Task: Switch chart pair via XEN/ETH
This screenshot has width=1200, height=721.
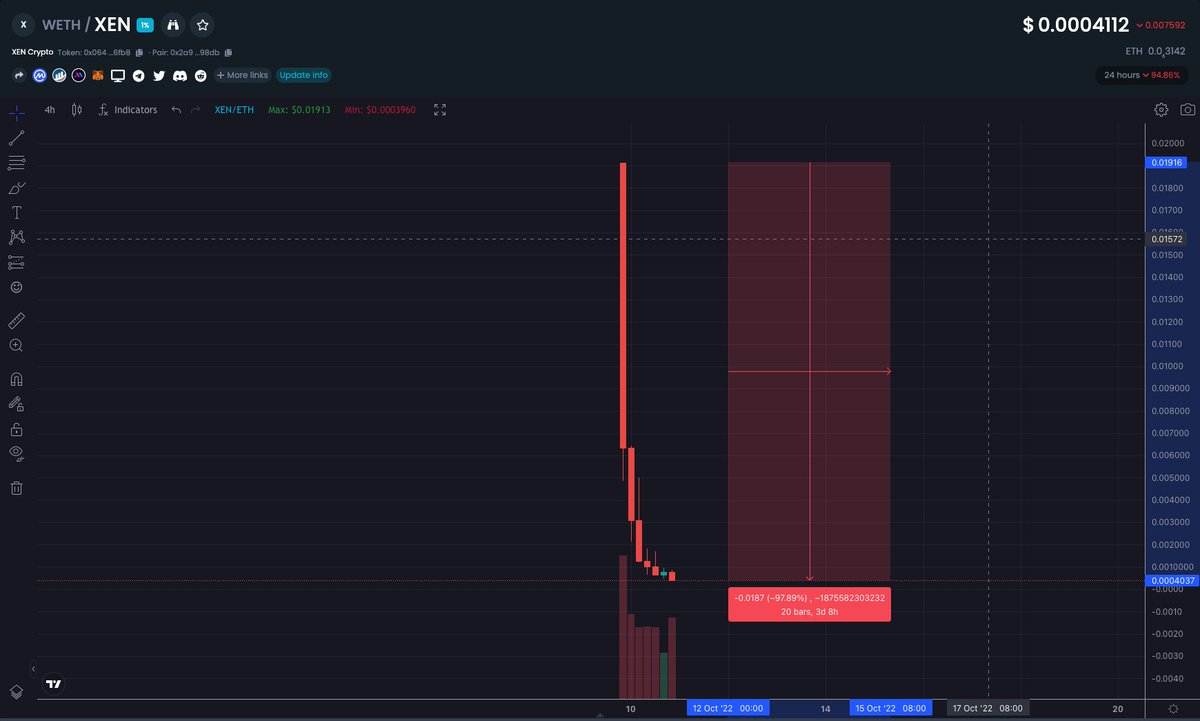Action: pyautogui.click(x=235, y=110)
